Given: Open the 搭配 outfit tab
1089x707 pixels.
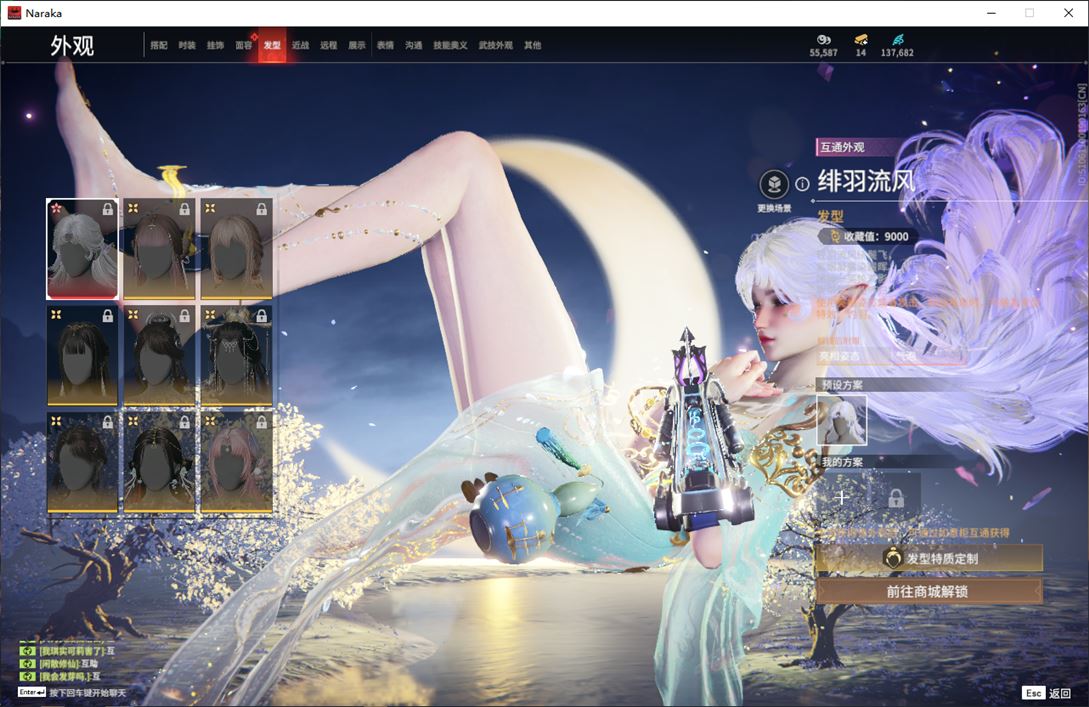Looking at the screenshot, I should (x=159, y=45).
